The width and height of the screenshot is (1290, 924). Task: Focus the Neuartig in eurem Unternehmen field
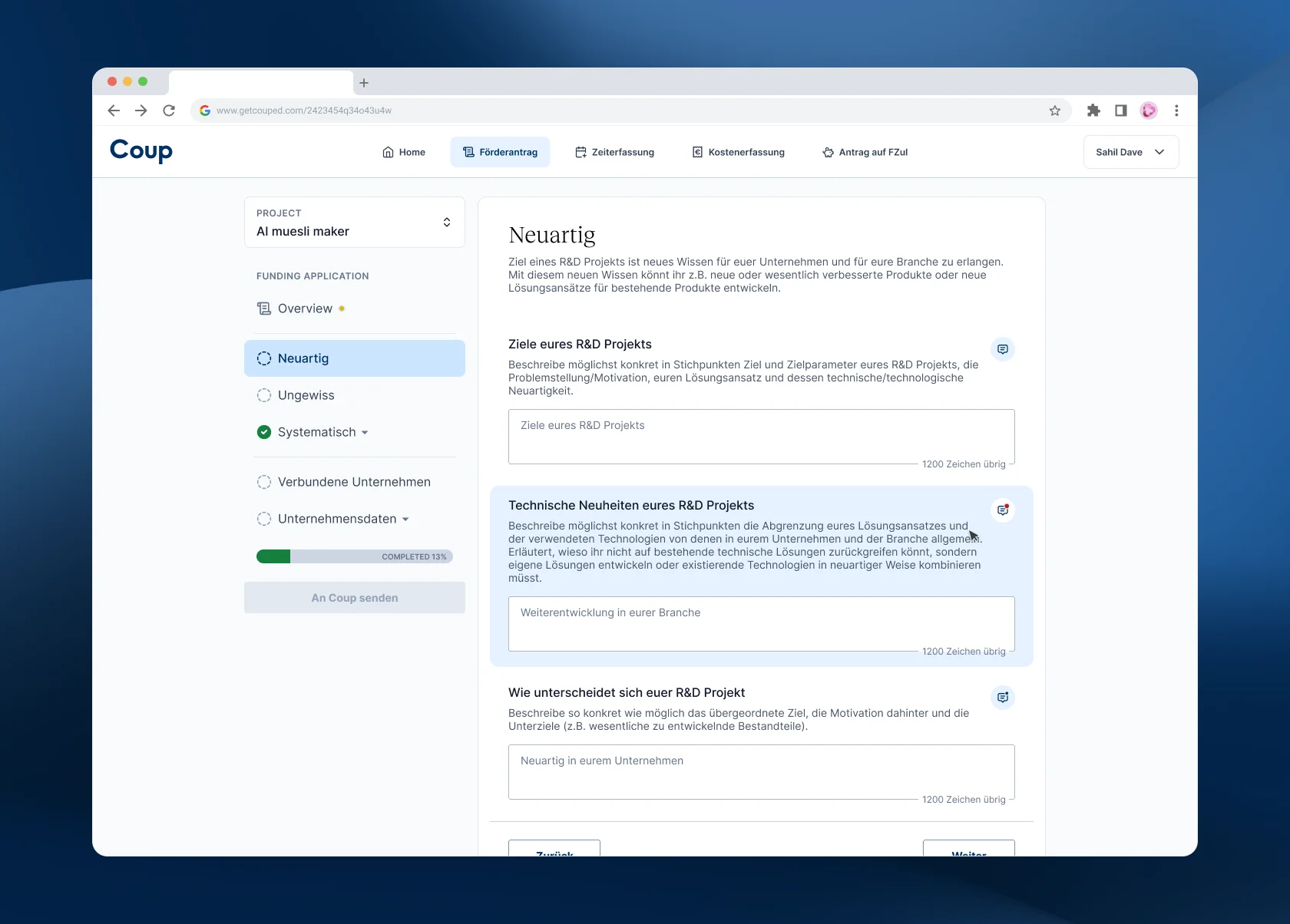click(x=762, y=772)
